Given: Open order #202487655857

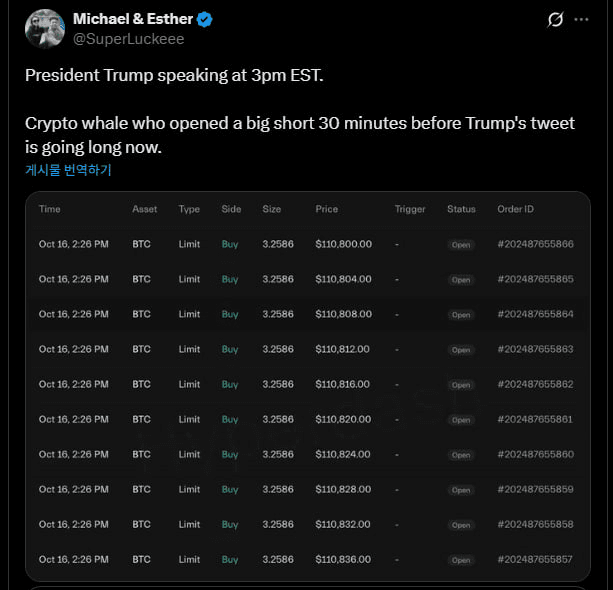Looking at the screenshot, I should pos(535,559).
